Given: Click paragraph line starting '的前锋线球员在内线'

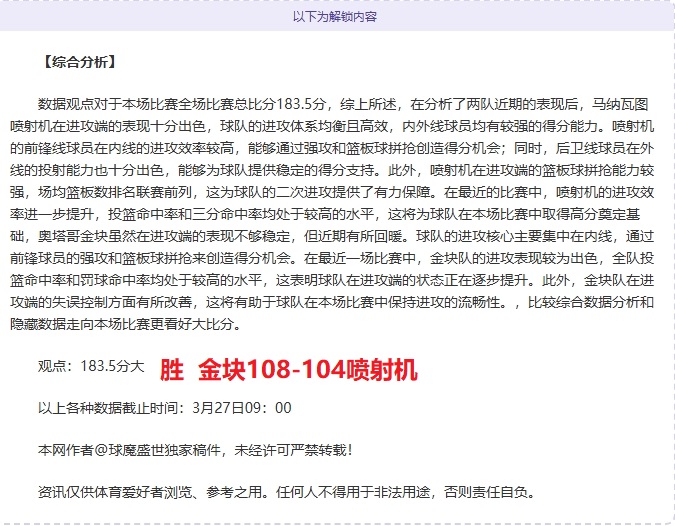Looking at the screenshot, I should [332, 149].
